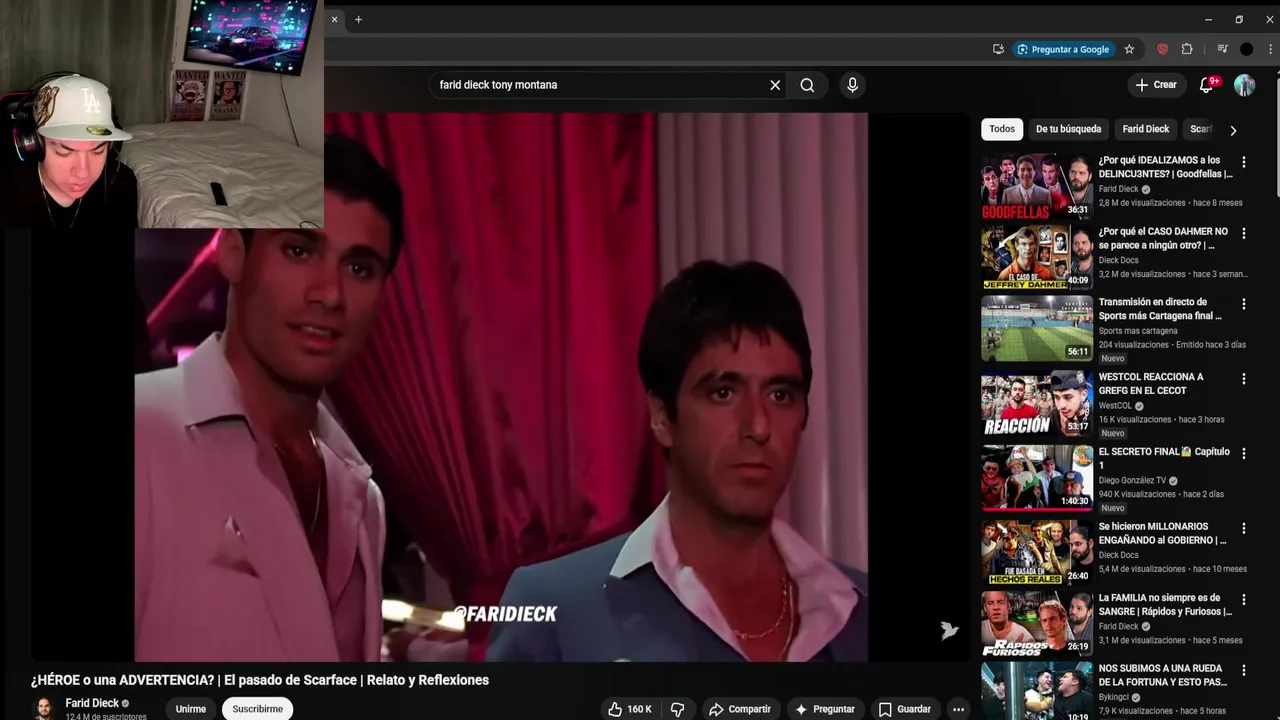This screenshot has width=1280, height=720.
Task: Open the YouTube account avatar menu
Action: [1244, 85]
